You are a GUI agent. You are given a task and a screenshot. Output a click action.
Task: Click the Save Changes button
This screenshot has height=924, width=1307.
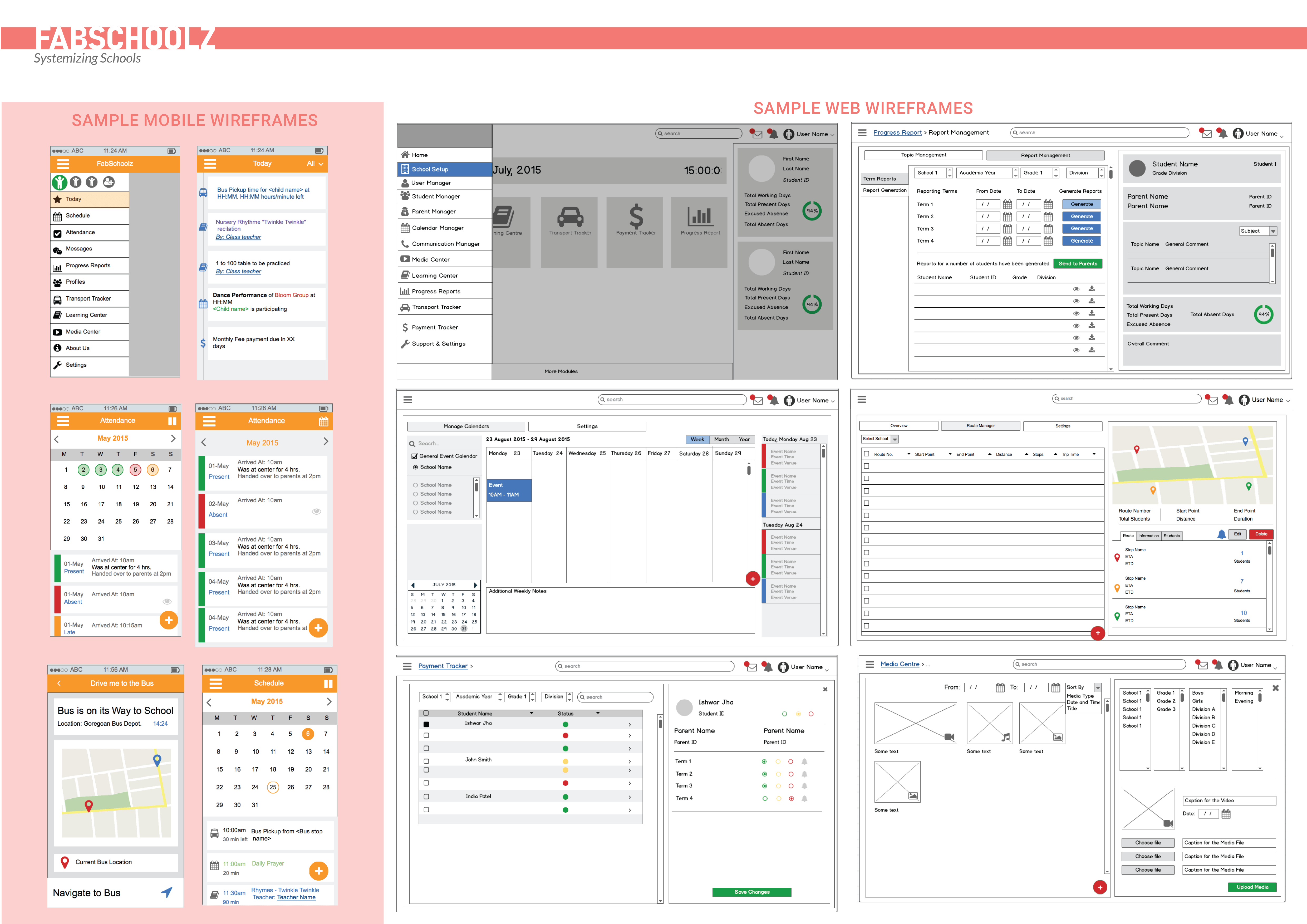751,892
